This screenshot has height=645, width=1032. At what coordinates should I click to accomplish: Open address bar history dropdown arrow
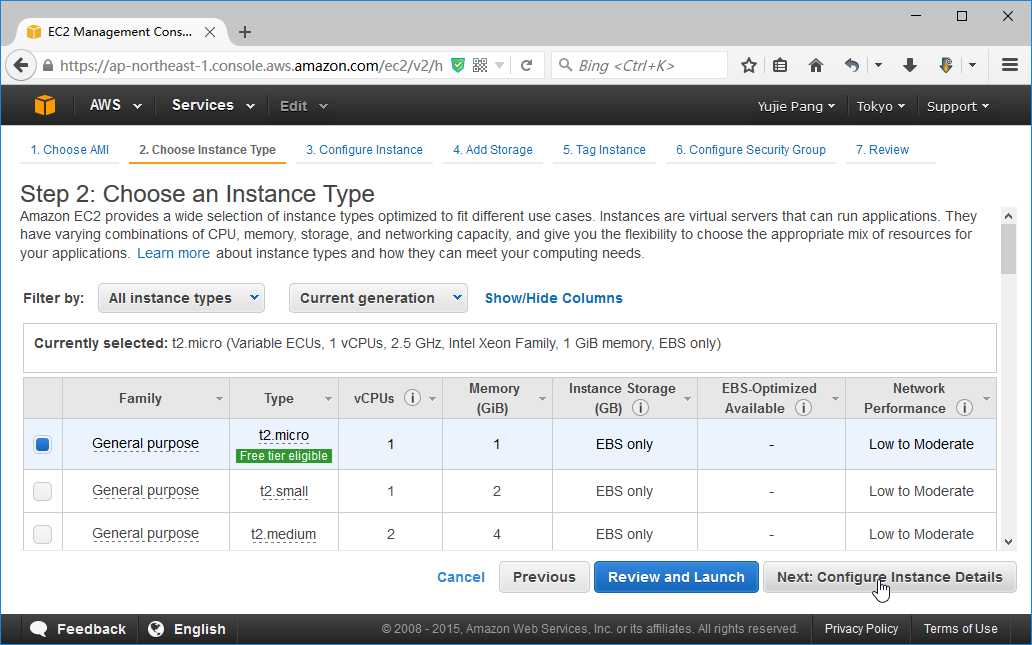point(500,66)
